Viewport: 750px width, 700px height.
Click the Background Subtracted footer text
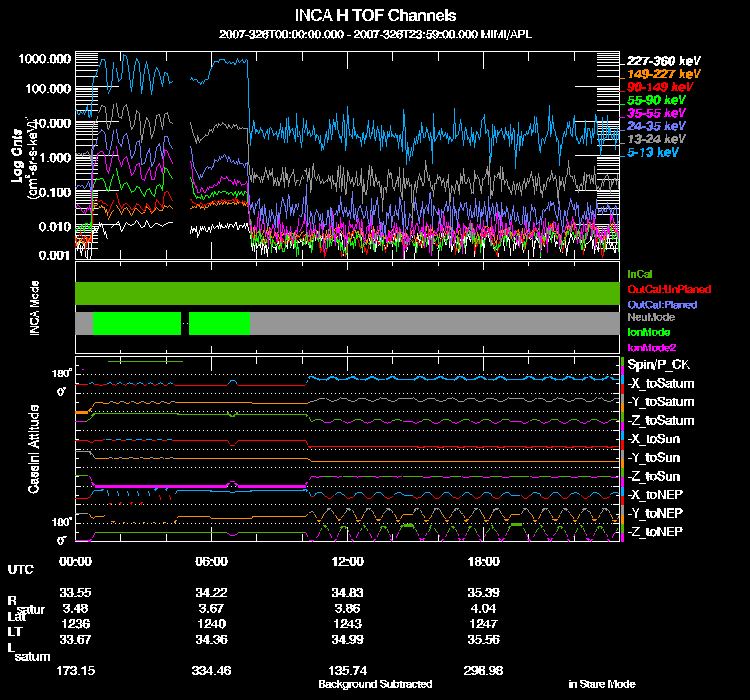point(375,684)
